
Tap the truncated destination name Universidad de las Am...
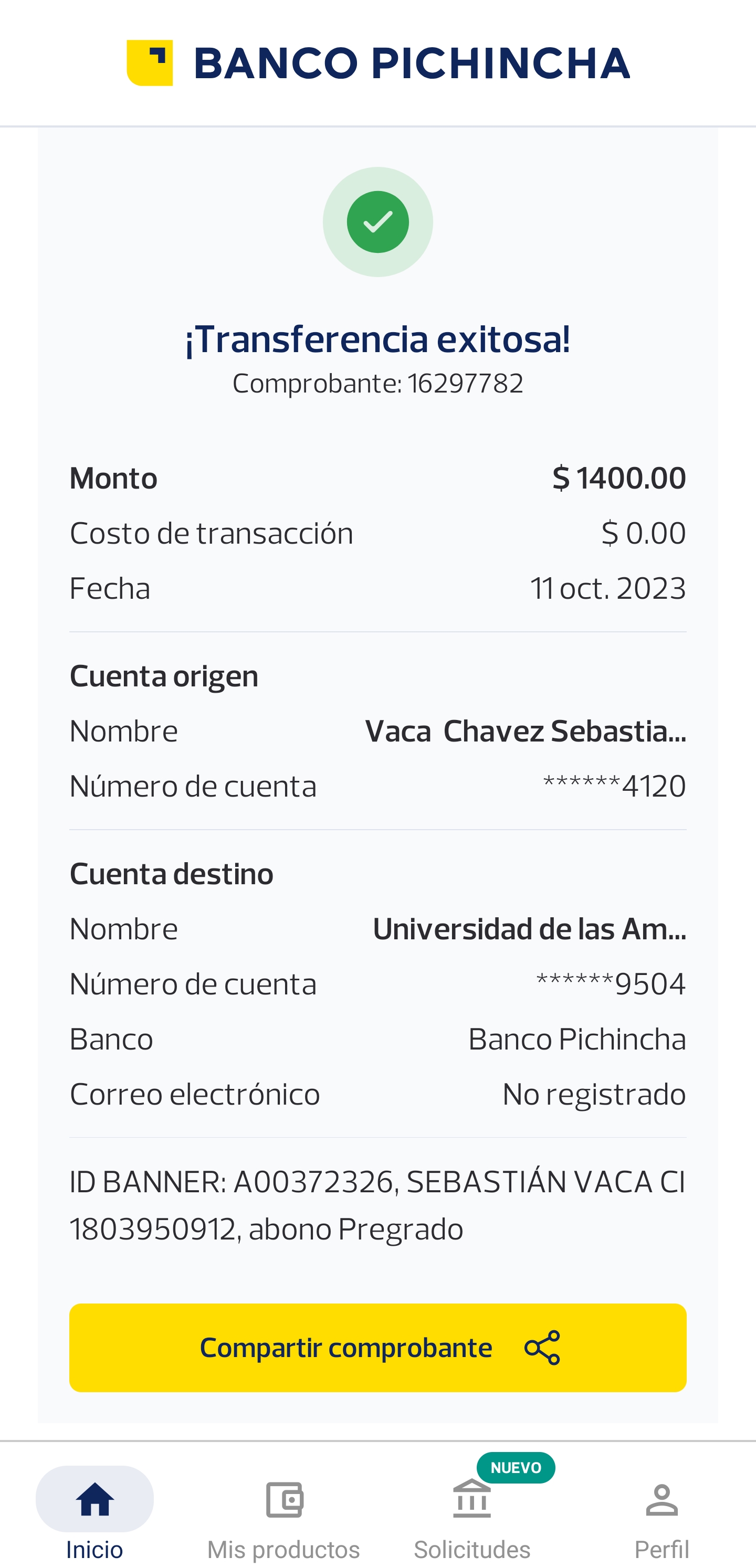529,929
